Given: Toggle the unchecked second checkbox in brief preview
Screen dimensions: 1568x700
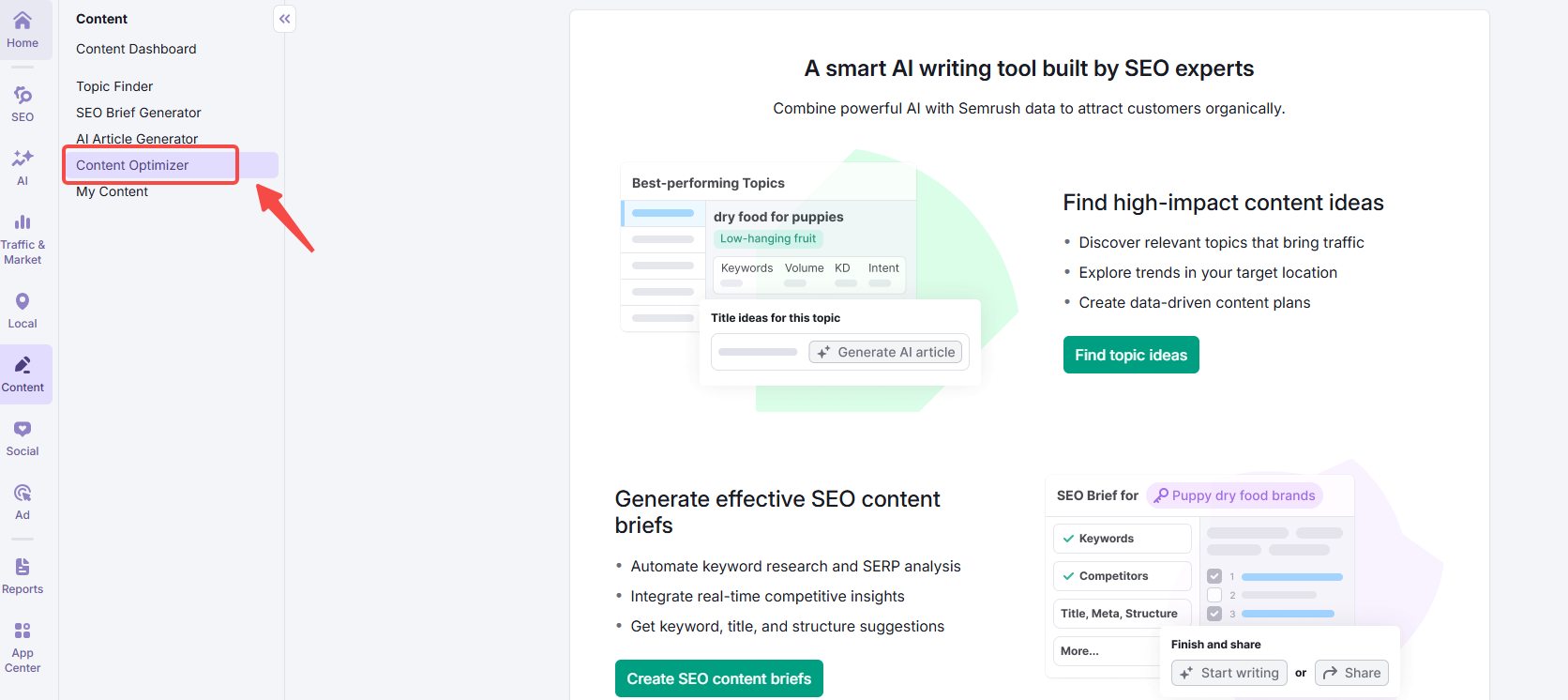Looking at the screenshot, I should coord(1214,595).
